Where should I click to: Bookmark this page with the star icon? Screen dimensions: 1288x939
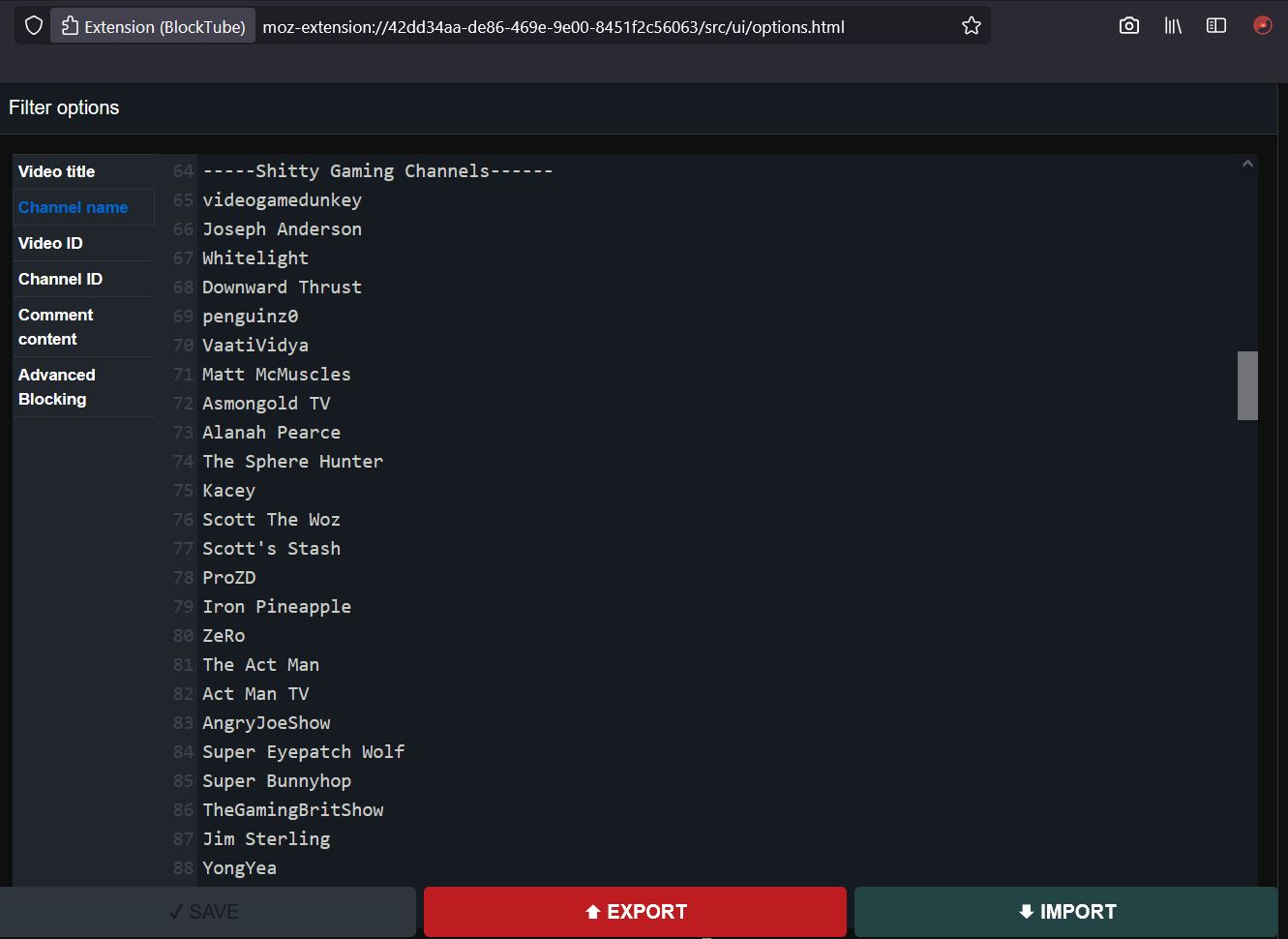pos(972,26)
